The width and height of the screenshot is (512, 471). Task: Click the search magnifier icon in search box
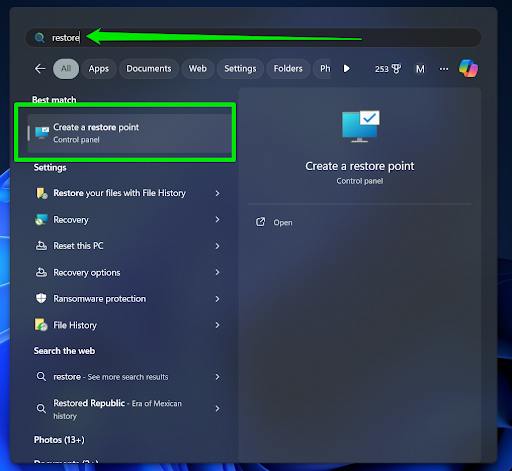39,38
